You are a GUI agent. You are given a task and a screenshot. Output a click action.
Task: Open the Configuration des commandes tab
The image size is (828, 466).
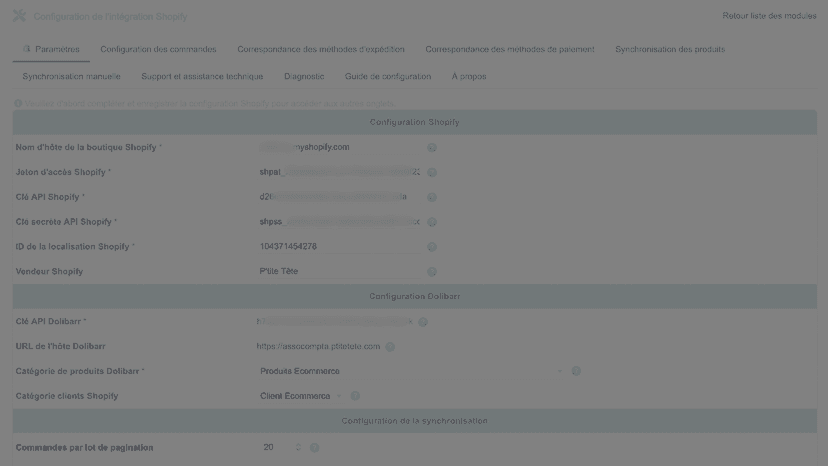[x=158, y=49]
